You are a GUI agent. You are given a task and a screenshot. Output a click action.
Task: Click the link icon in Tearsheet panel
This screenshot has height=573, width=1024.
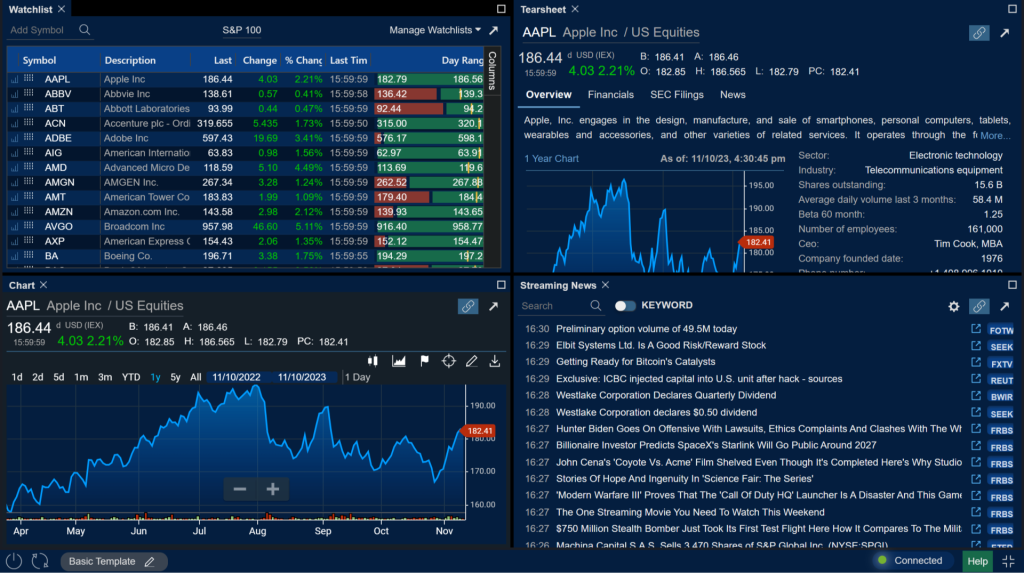click(978, 33)
